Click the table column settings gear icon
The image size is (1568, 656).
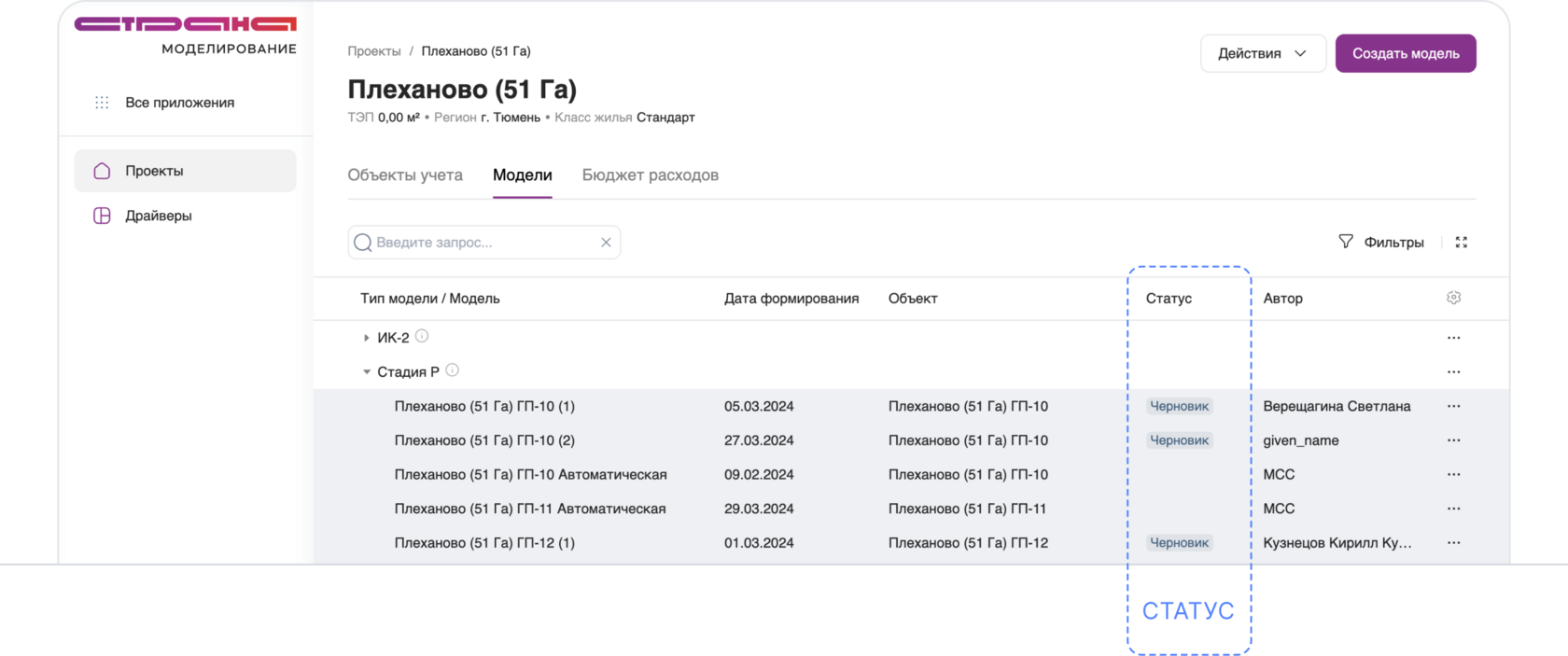[x=1453, y=298]
